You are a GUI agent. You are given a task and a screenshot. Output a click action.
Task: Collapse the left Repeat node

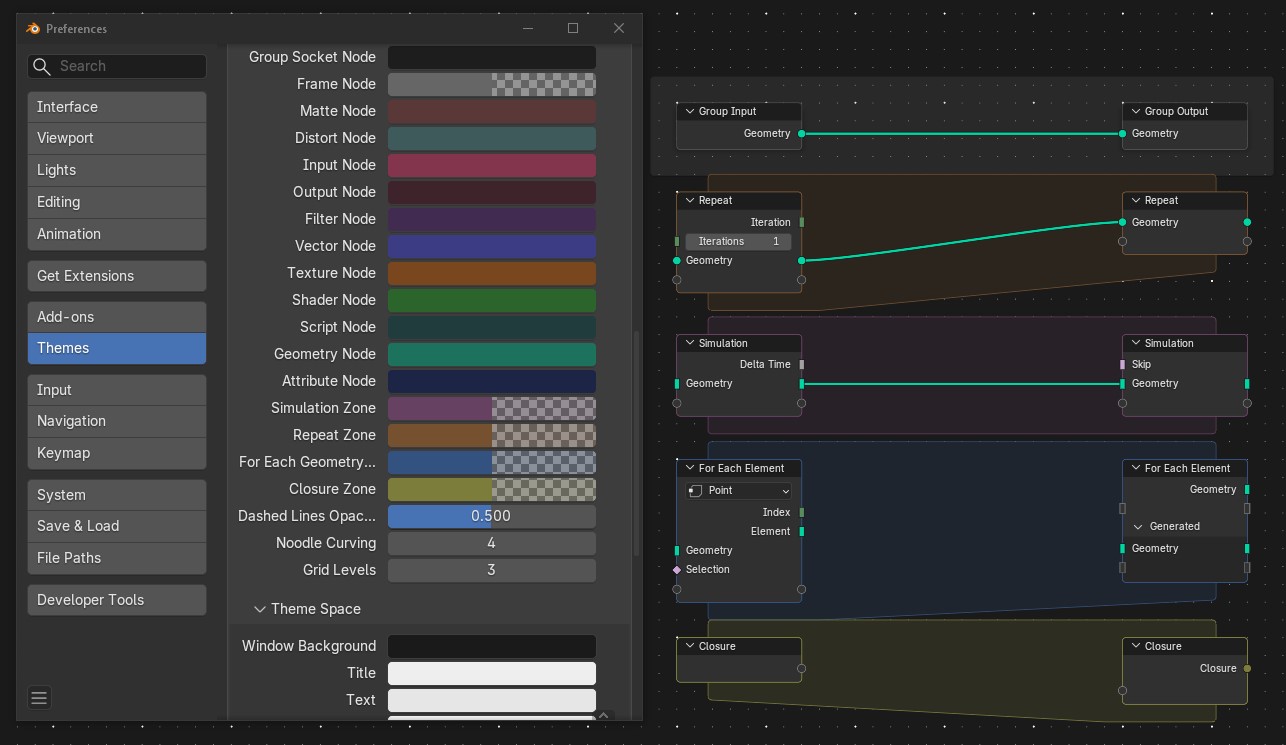[689, 200]
